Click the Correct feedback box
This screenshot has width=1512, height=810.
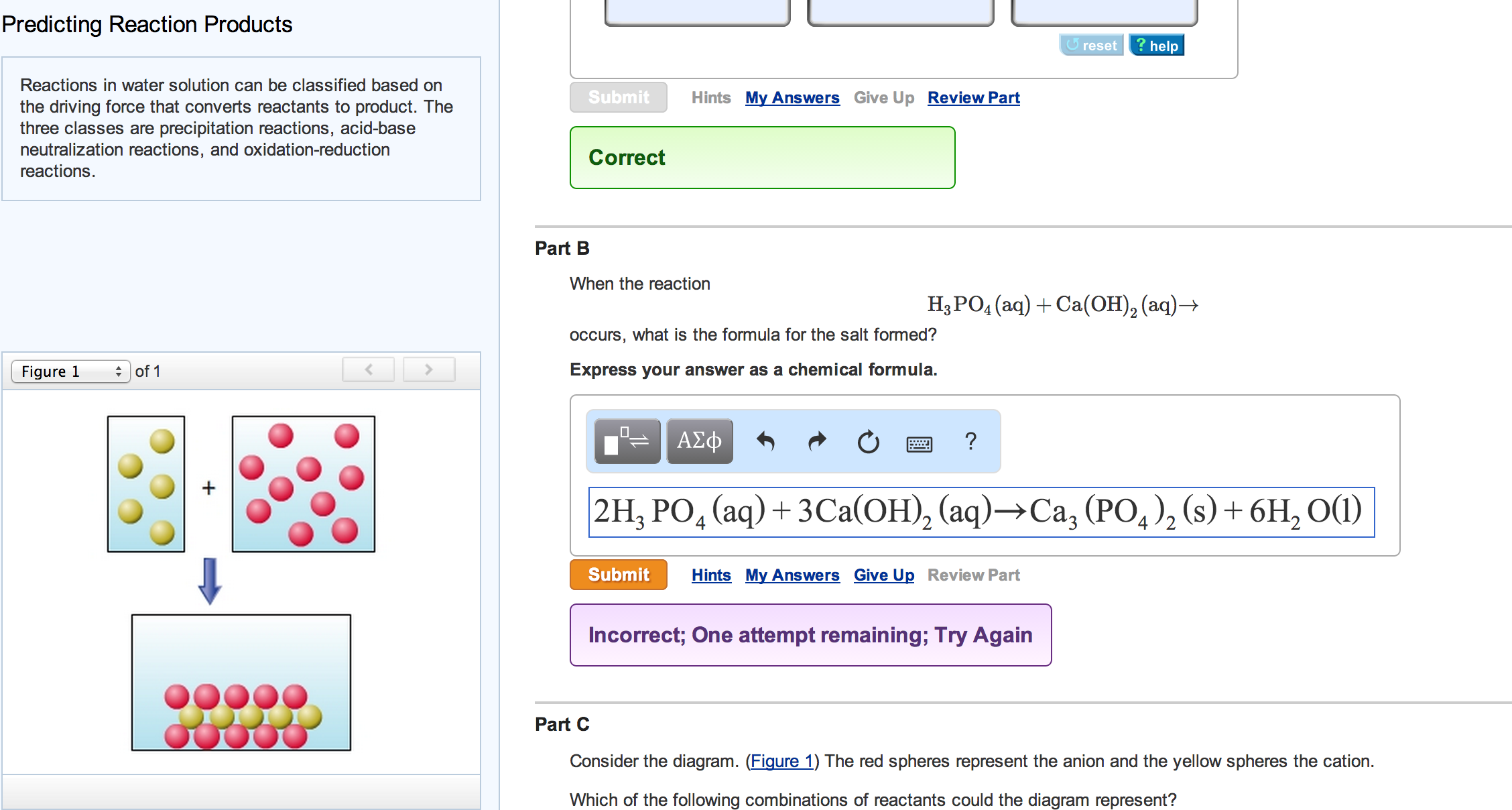762,158
